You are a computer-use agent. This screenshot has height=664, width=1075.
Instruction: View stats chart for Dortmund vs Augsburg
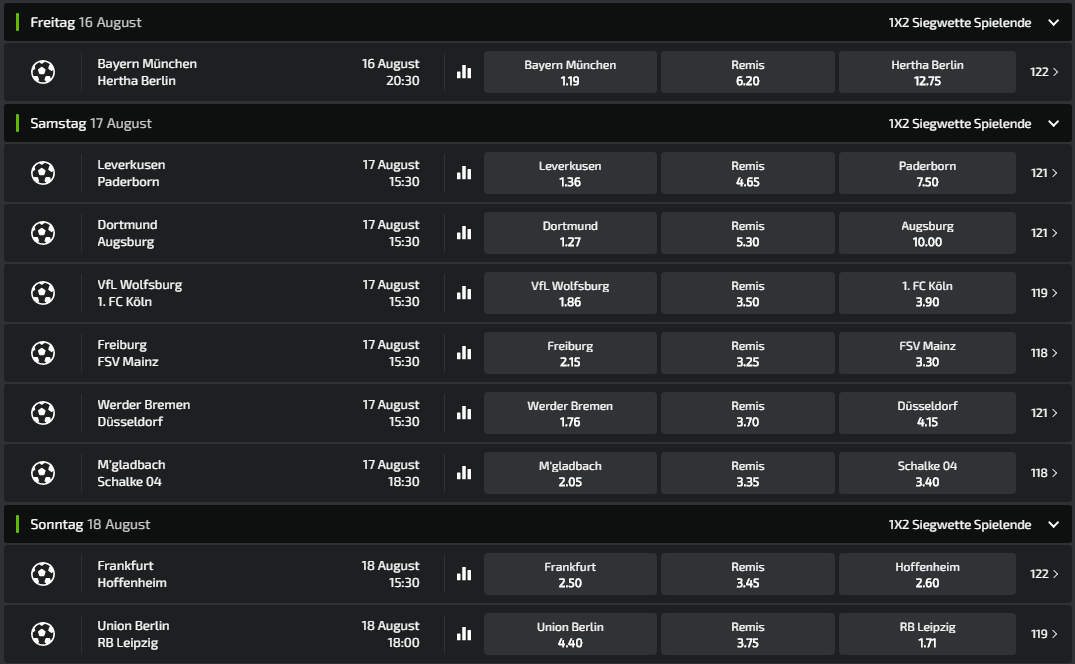coord(464,233)
